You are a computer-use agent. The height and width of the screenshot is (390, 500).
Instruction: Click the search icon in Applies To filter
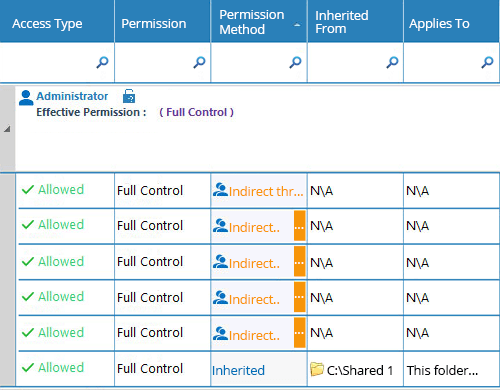tap(487, 62)
